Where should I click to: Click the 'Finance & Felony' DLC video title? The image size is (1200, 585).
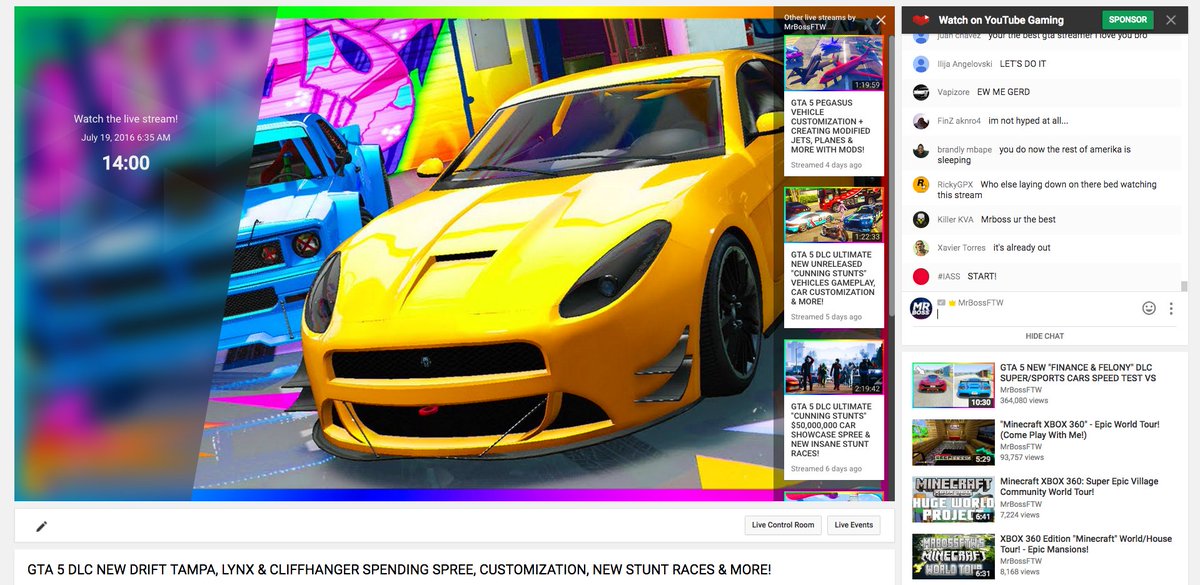point(1078,373)
